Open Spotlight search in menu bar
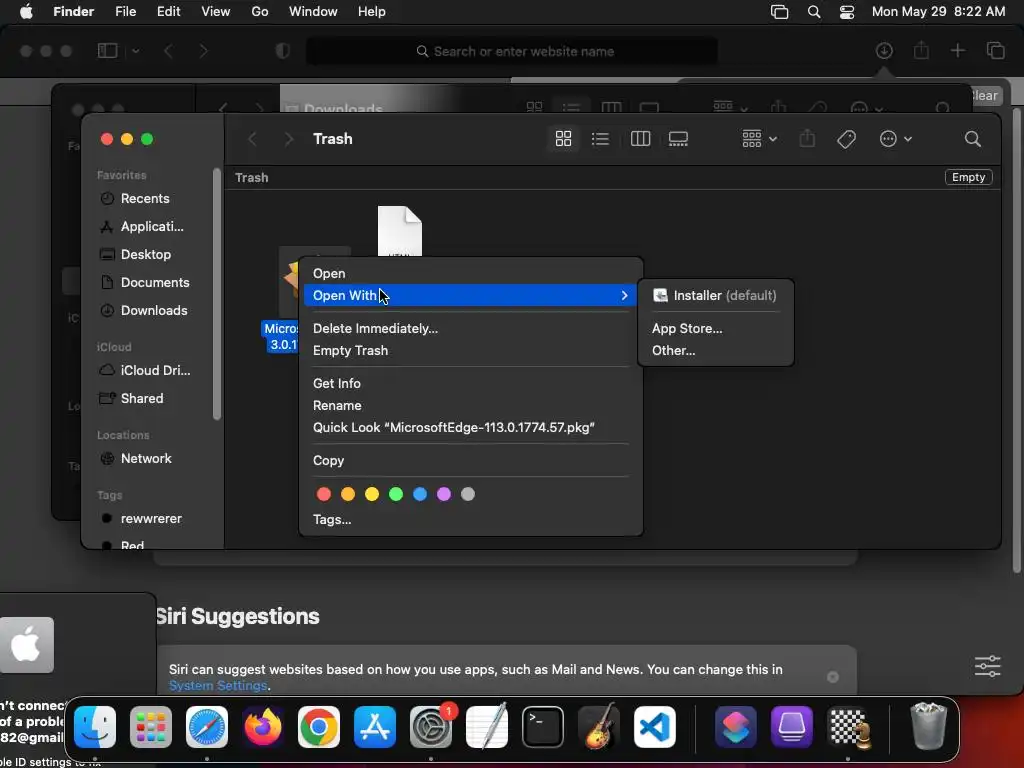The width and height of the screenshot is (1024, 768). [814, 12]
